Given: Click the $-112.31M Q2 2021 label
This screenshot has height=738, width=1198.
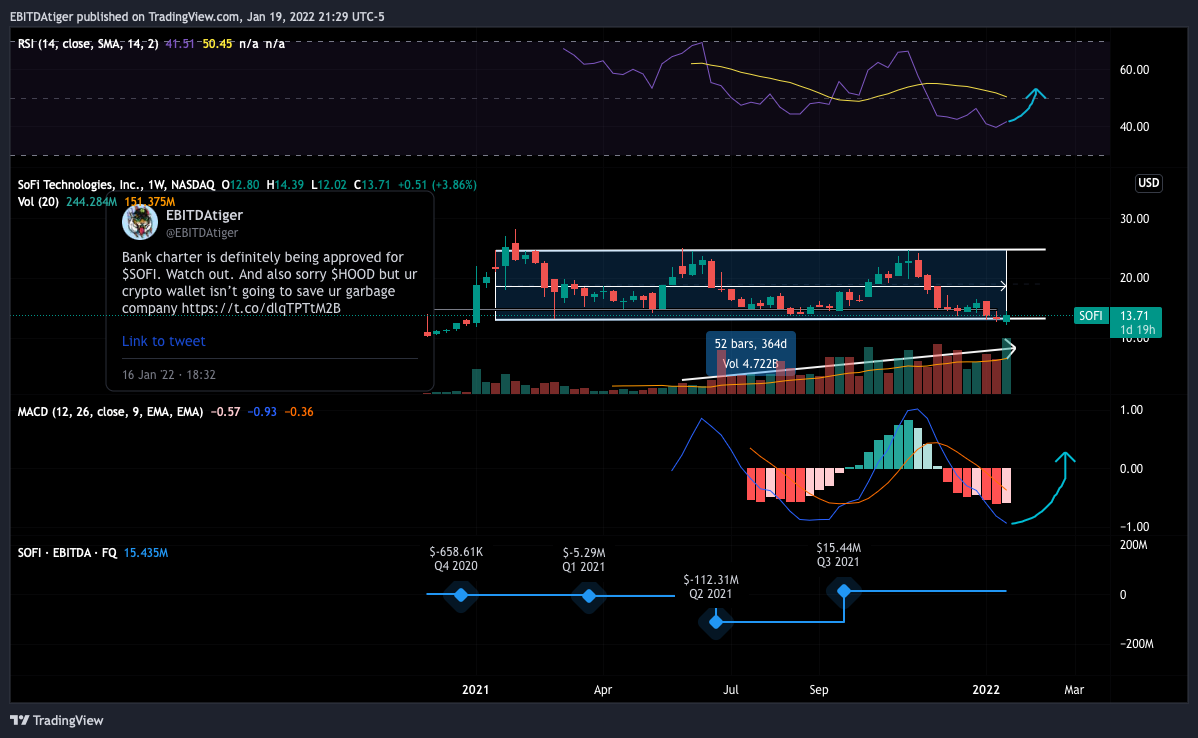Looking at the screenshot, I should [x=711, y=587].
